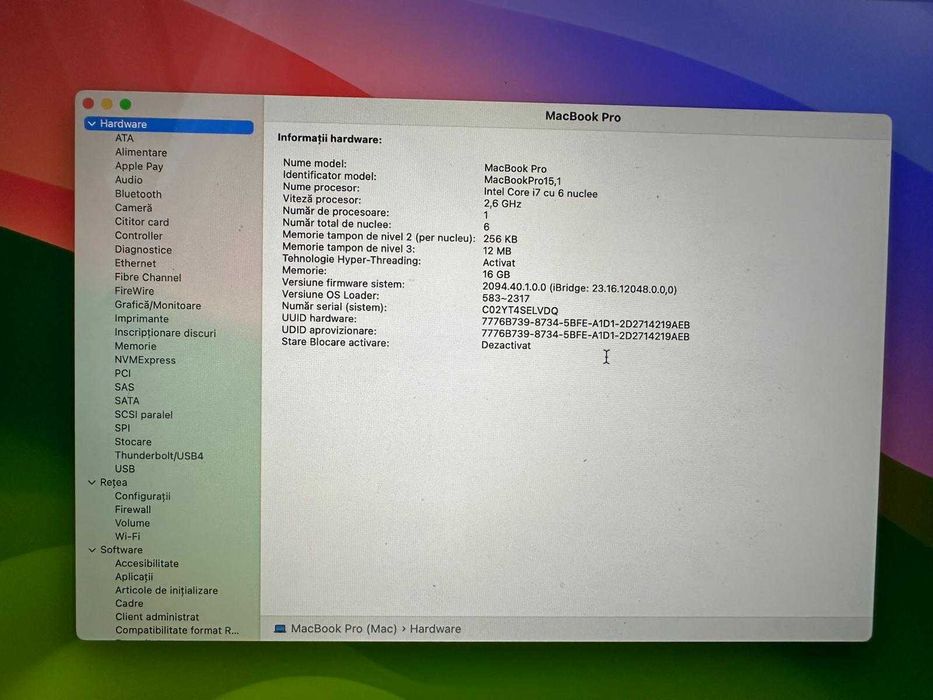Collapse the Software section chevron
Screen dimensions: 933x700
[x=92, y=549]
